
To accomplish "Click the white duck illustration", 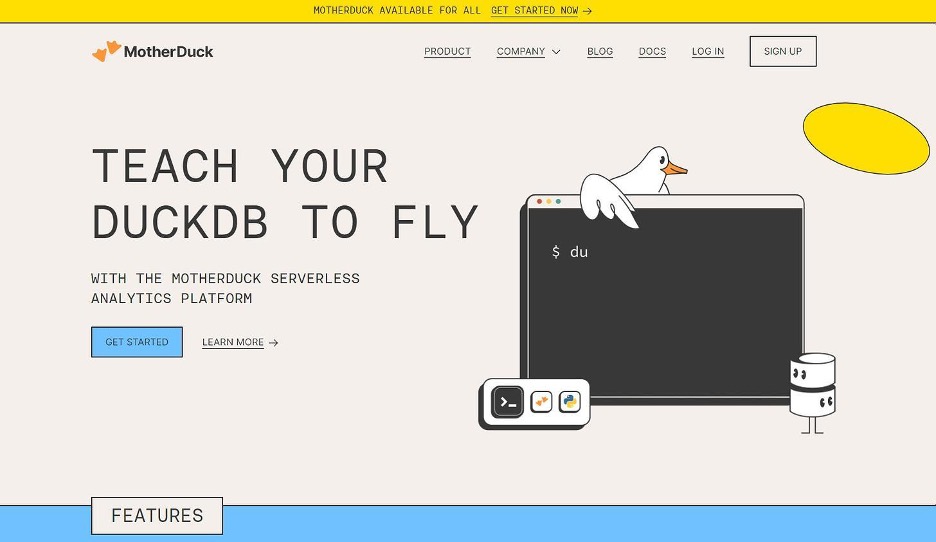I will point(633,186).
